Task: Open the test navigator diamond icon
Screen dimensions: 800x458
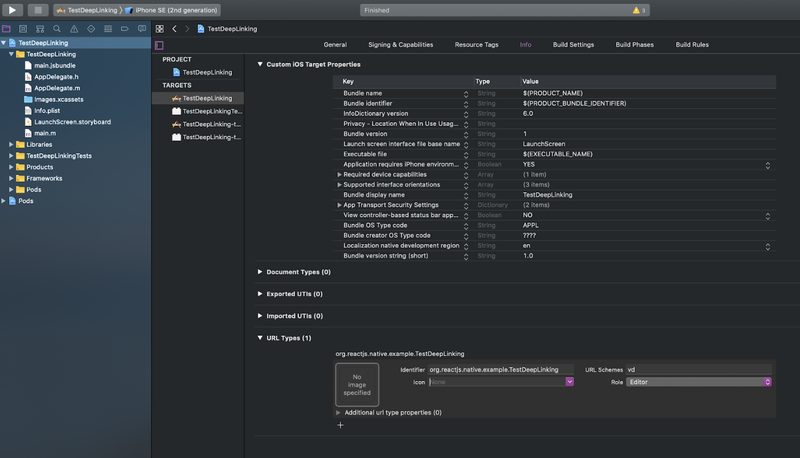Action: (91, 29)
